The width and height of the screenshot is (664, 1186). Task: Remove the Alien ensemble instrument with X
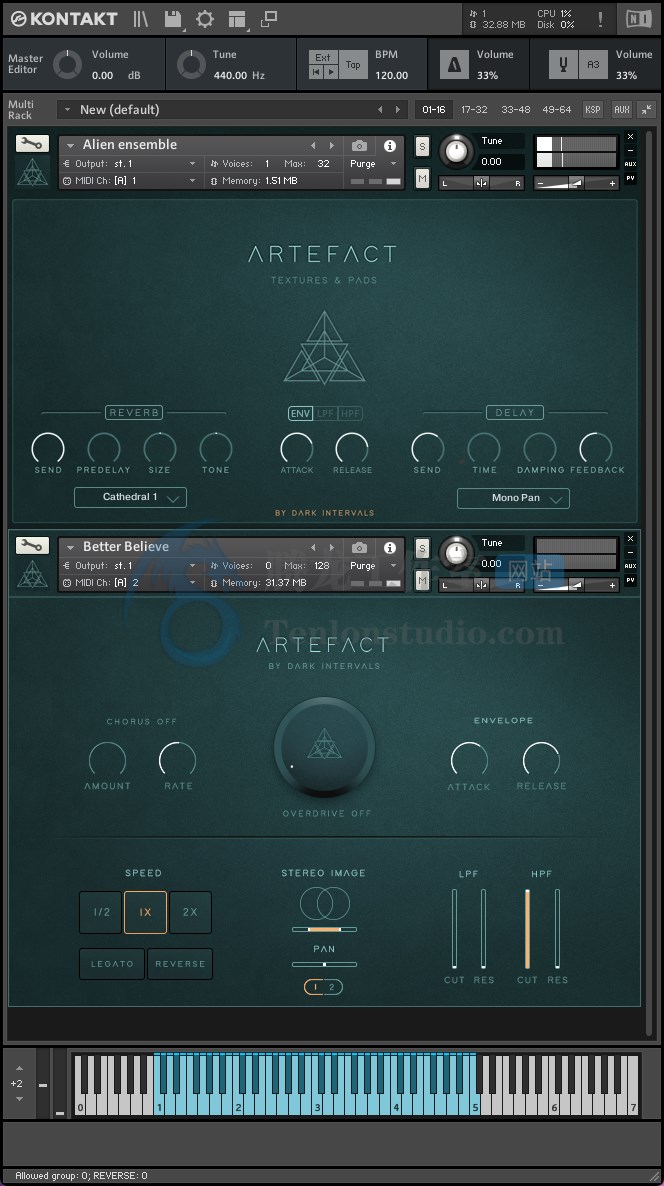pos(630,137)
